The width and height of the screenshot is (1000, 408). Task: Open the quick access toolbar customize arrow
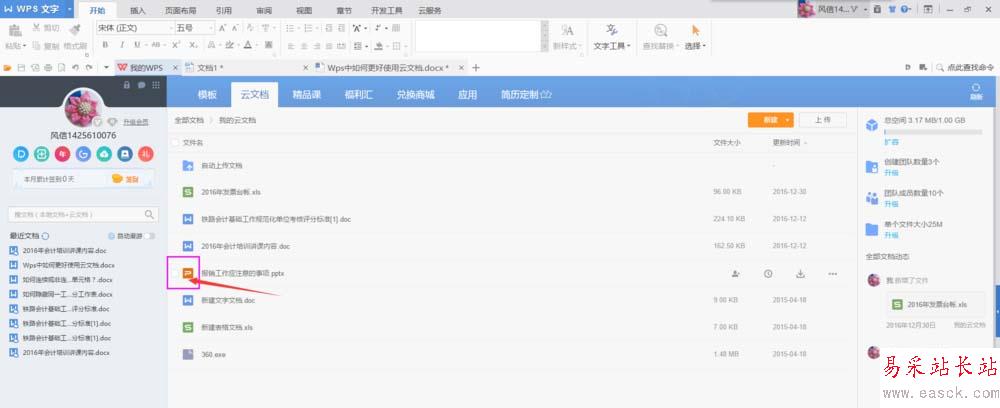[105, 68]
